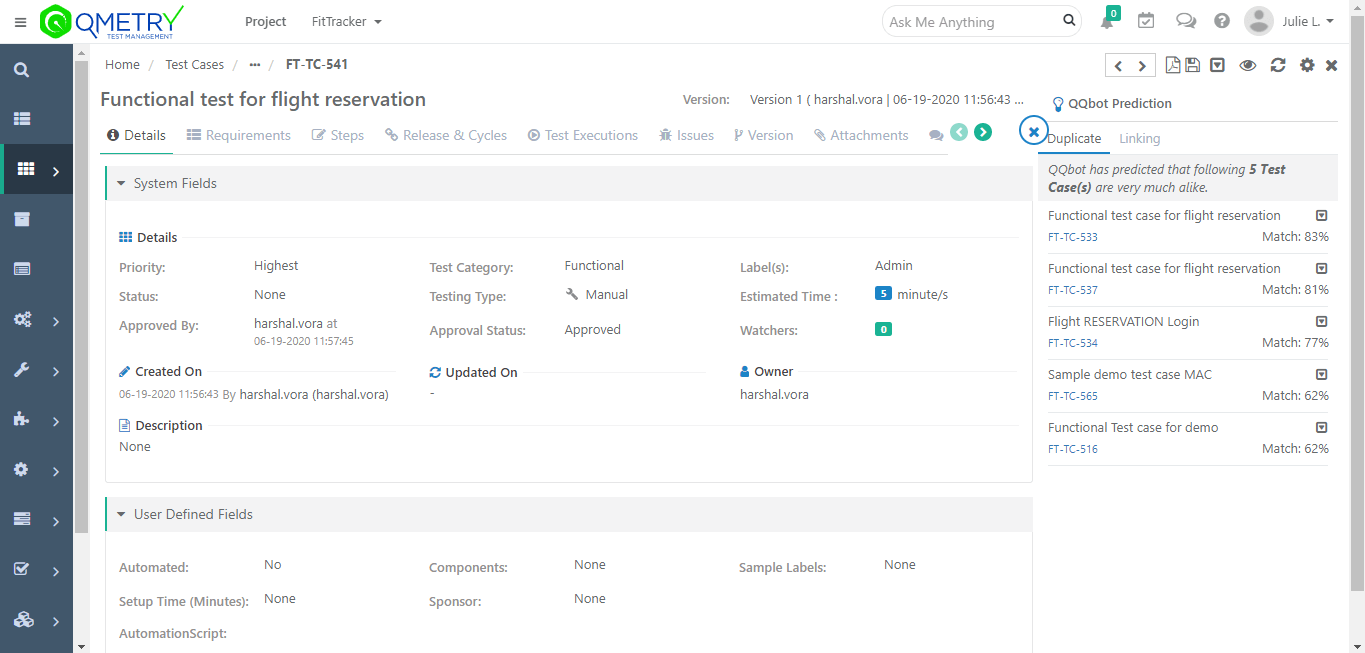Open the FT-TC-516 link
Image resolution: width=1365 pixels, height=653 pixels.
1073,450
